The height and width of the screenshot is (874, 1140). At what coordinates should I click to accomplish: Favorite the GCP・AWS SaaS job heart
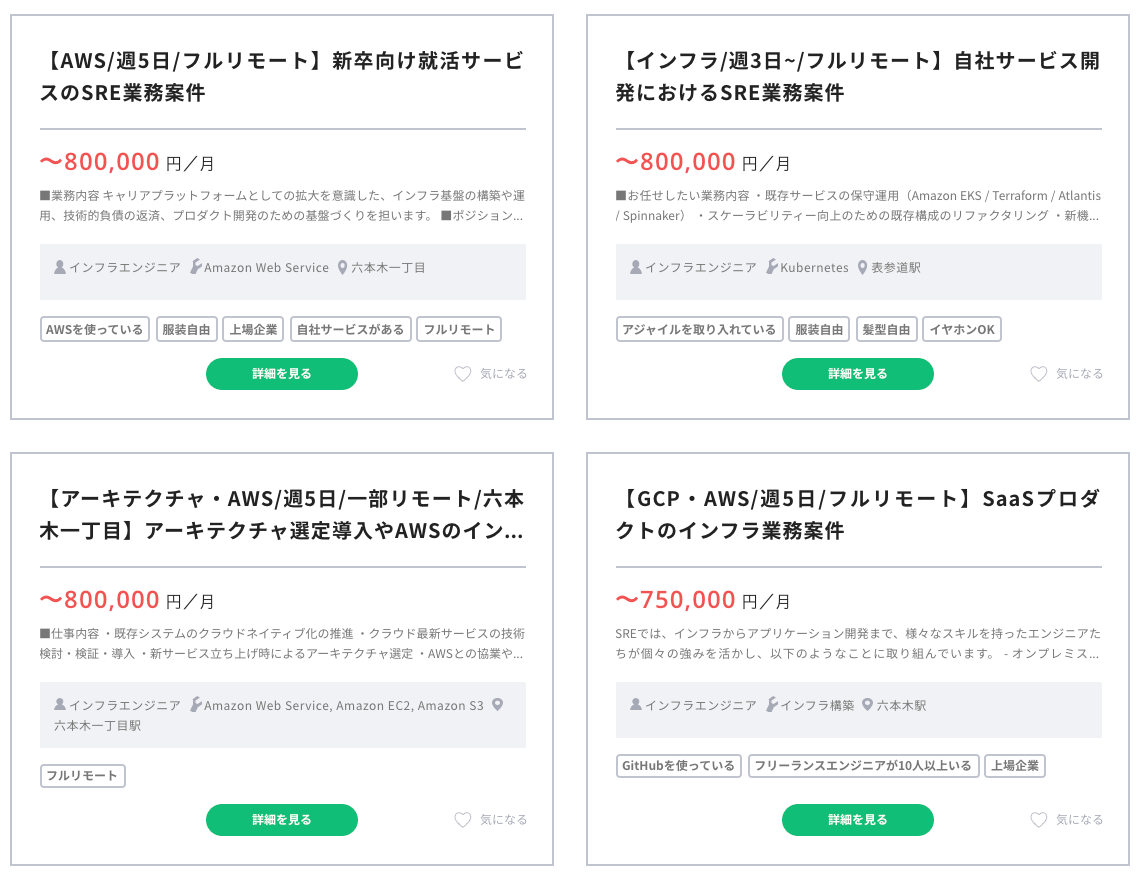[1038, 820]
